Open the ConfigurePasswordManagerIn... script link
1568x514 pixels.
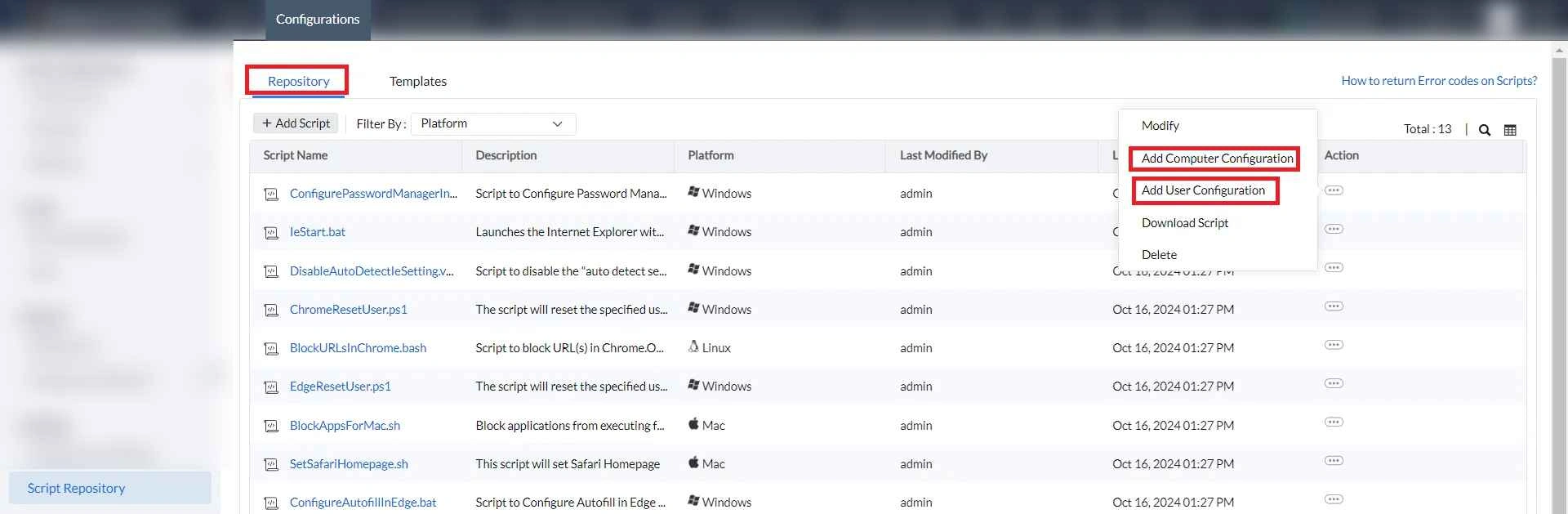pos(373,194)
